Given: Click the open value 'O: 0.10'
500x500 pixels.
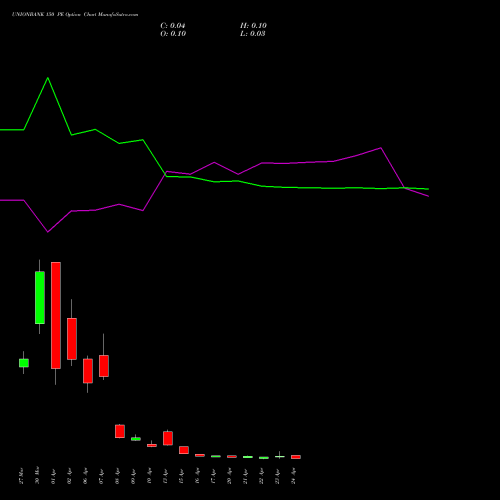Looking at the screenshot, I should 173,34.
